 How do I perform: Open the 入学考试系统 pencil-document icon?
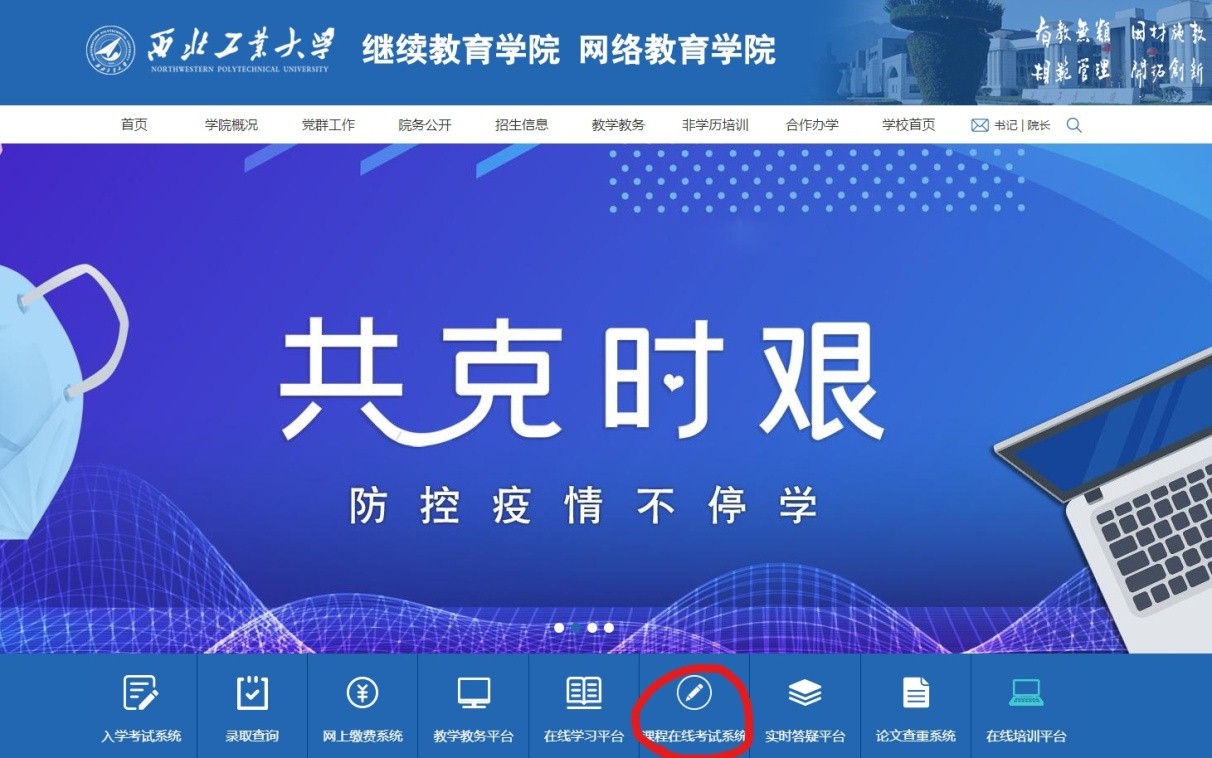[139, 690]
